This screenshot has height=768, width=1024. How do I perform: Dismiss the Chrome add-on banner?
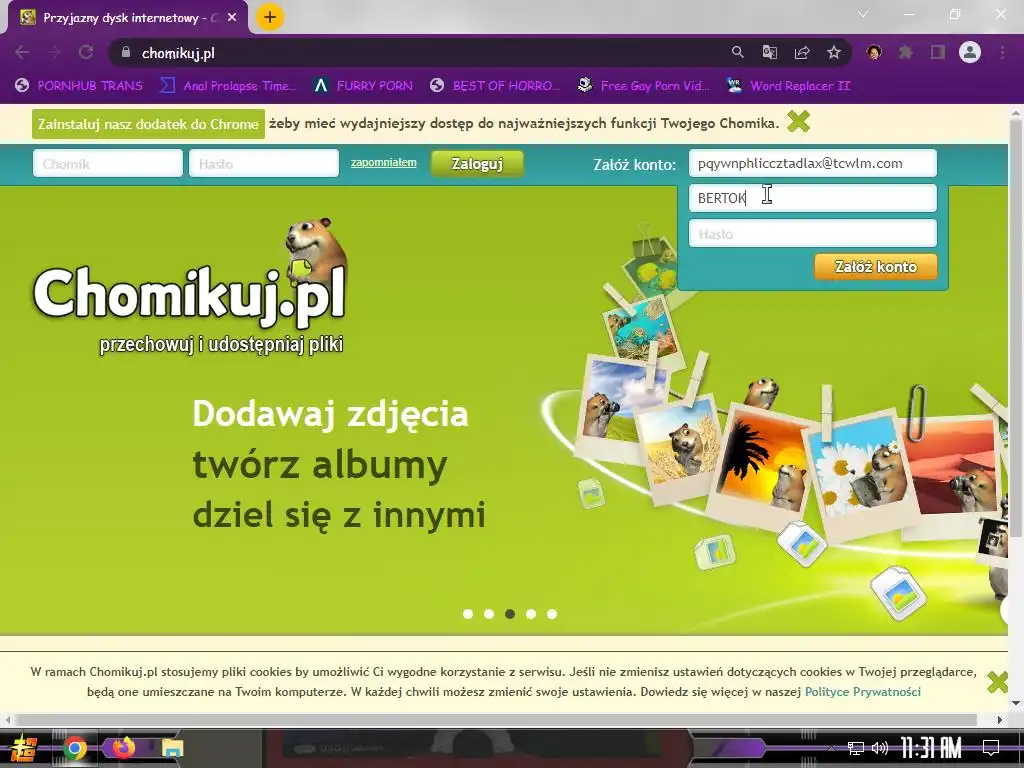click(x=798, y=121)
